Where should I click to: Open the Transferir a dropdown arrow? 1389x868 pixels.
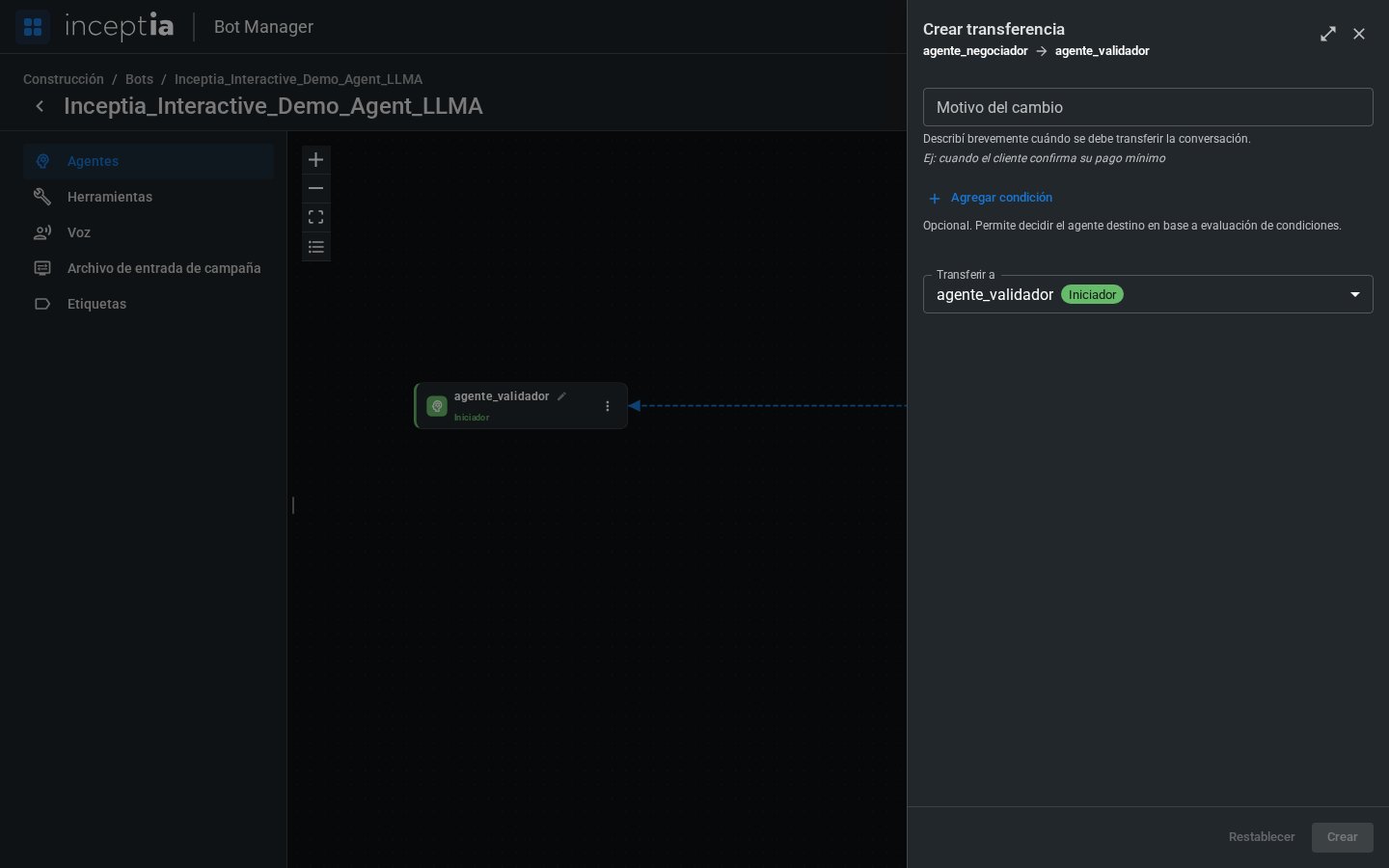pos(1354,294)
